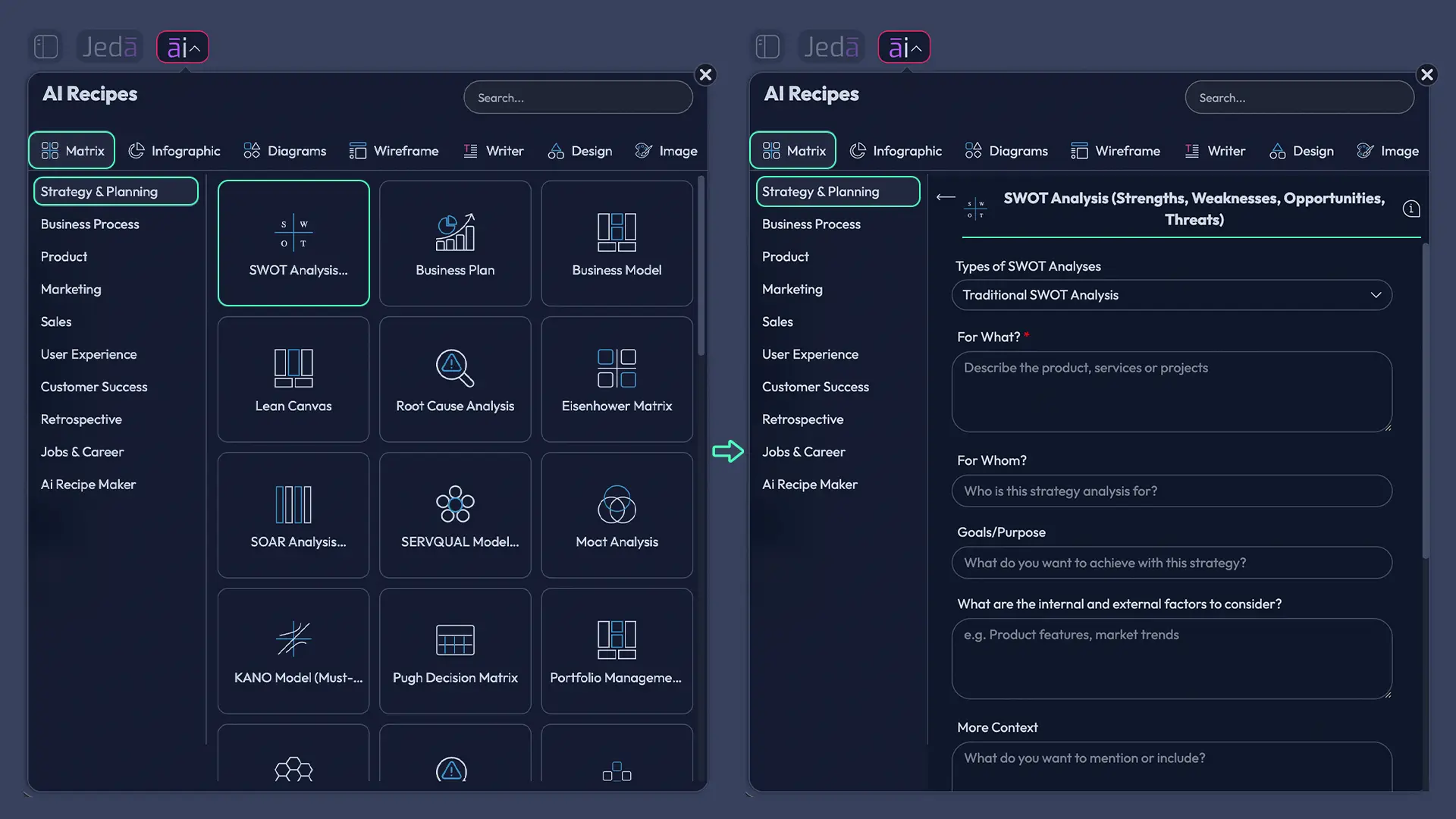The image size is (1456, 819).
Task: Click the Search field in right window
Action: coord(1299,98)
